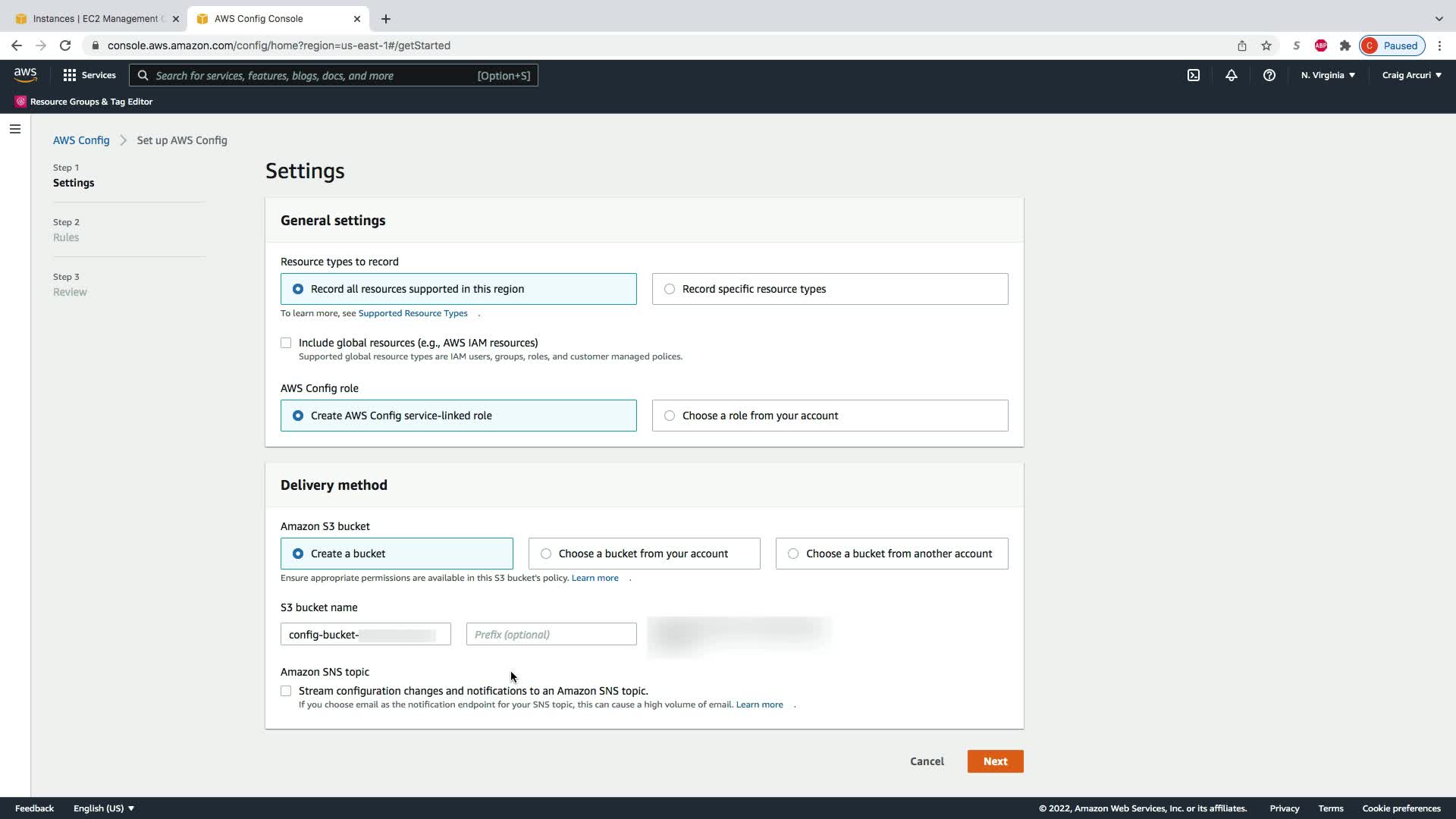Select Choose a role from your account
Image resolution: width=1456 pixels, height=819 pixels.
point(670,416)
